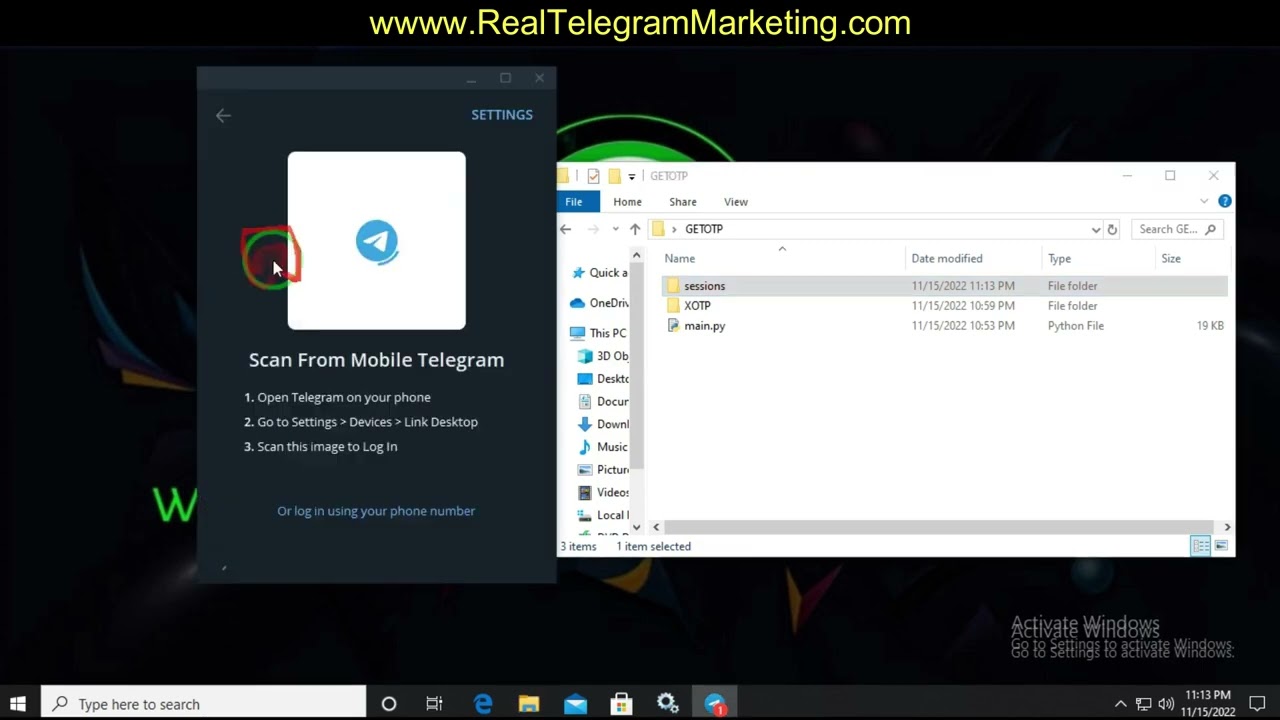Click horizontal scrollbar right arrow in file list
The height and width of the screenshot is (720, 1280).
[x=1227, y=527]
